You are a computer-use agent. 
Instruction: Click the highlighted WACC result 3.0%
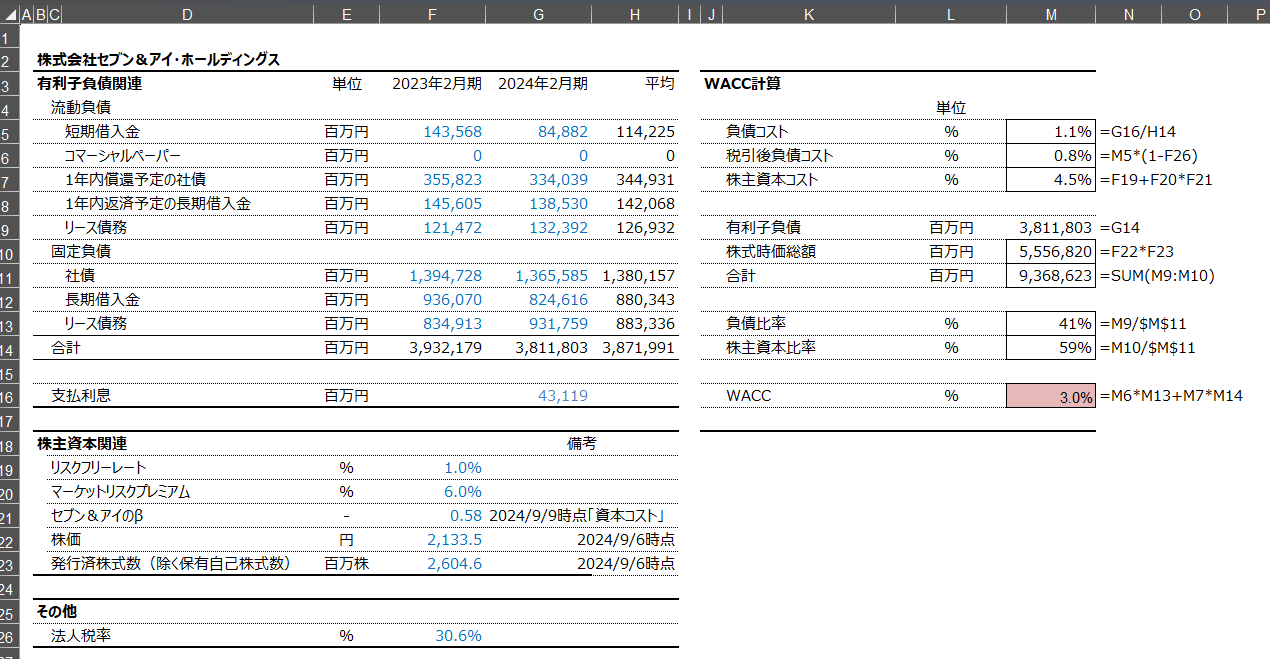coord(1051,396)
